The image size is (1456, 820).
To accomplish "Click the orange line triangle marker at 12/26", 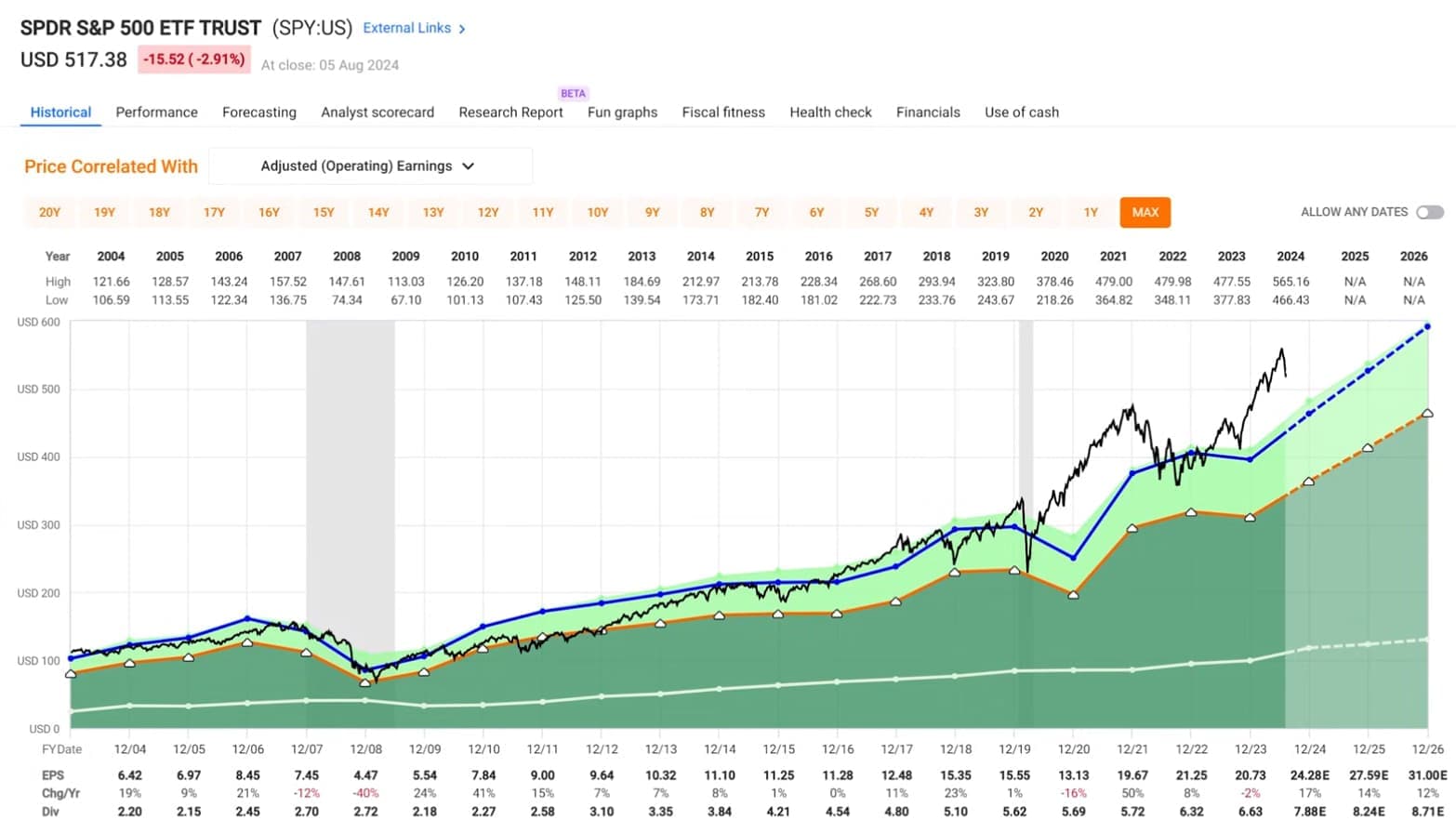I will (x=1427, y=413).
